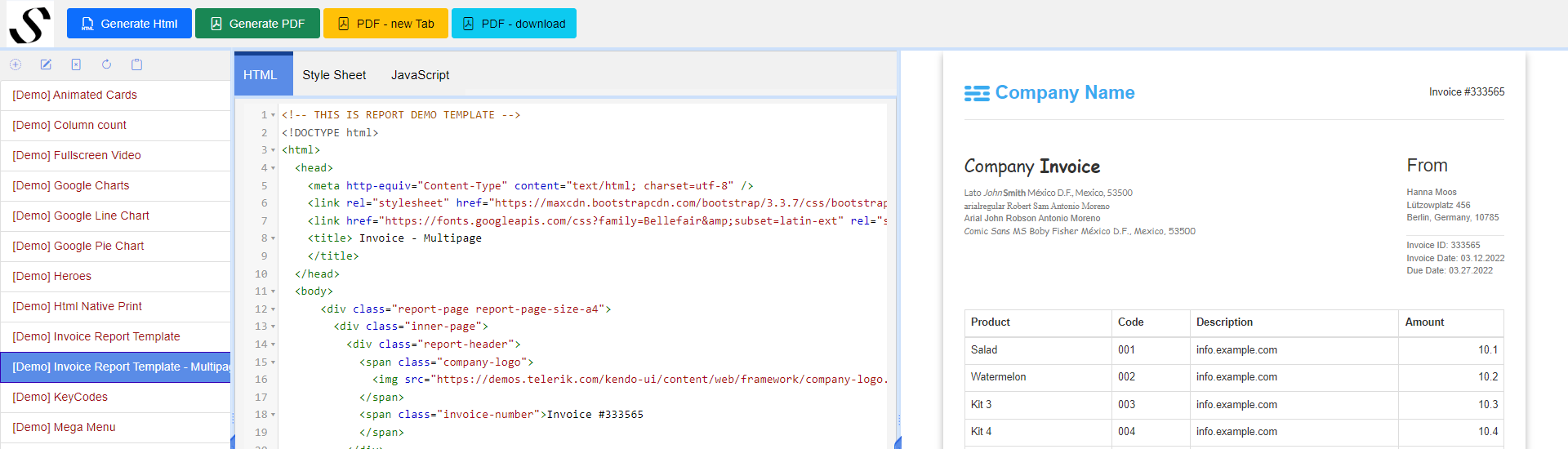Open [Demo] Animated Cards template
1568x449 pixels.
click(74, 95)
